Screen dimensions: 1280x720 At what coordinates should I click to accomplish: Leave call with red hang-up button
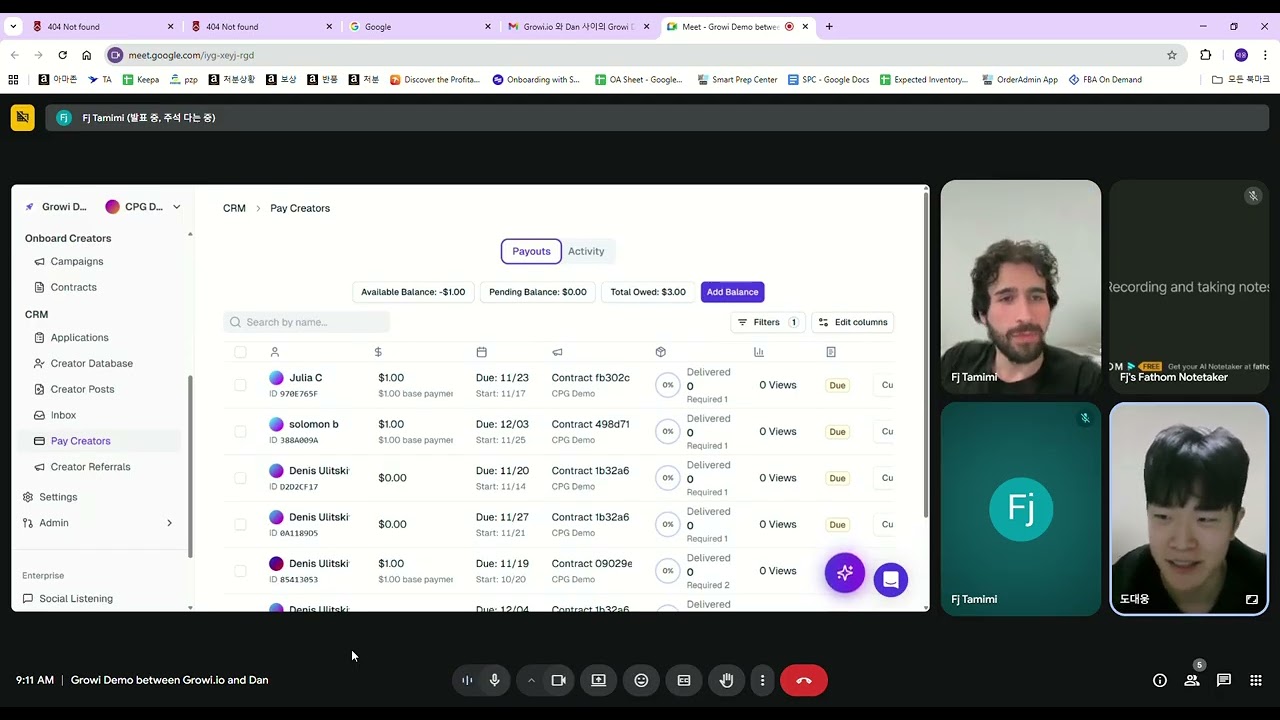click(x=804, y=680)
